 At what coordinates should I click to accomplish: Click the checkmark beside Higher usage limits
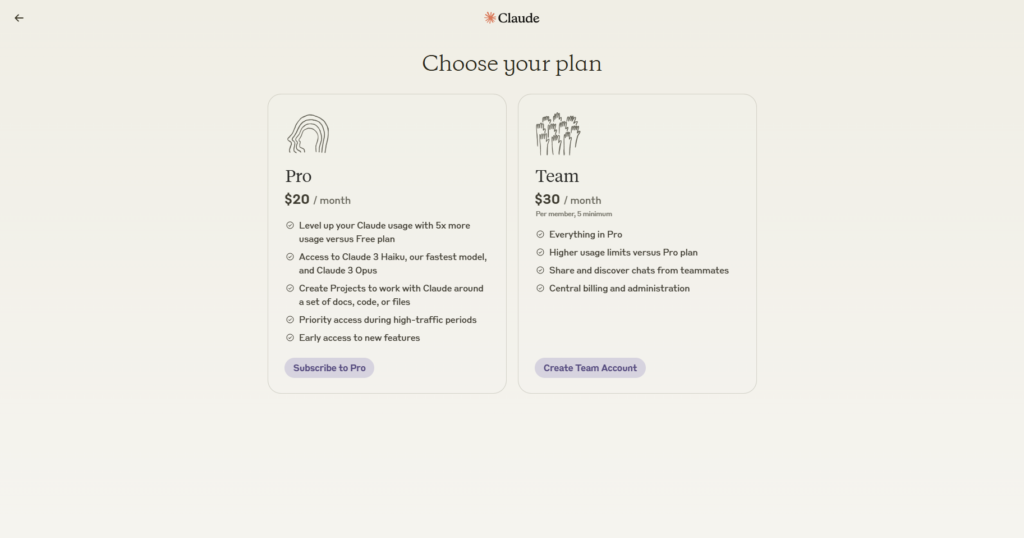[x=540, y=252]
